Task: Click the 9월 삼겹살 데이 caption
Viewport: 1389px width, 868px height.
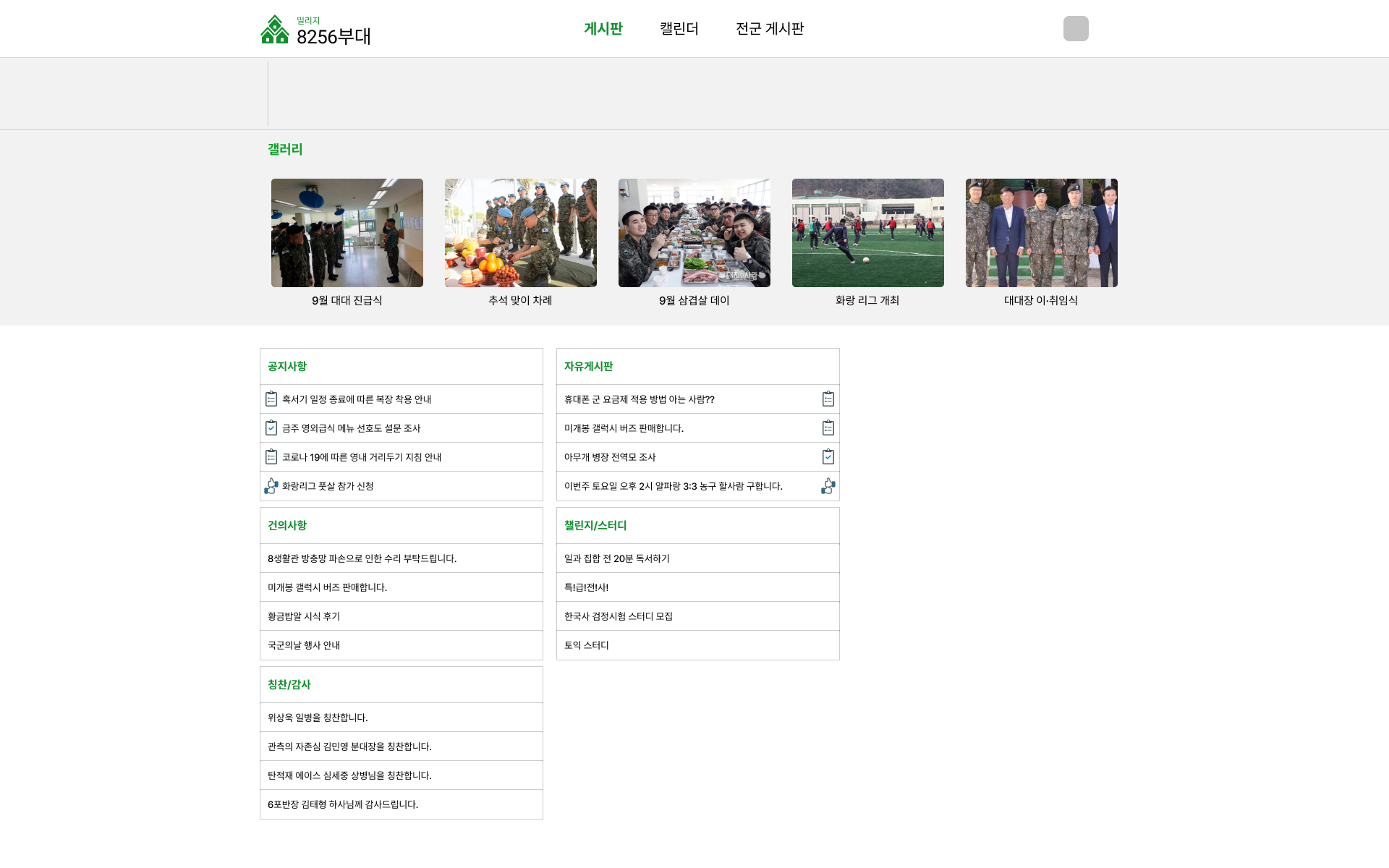Action: [x=694, y=300]
